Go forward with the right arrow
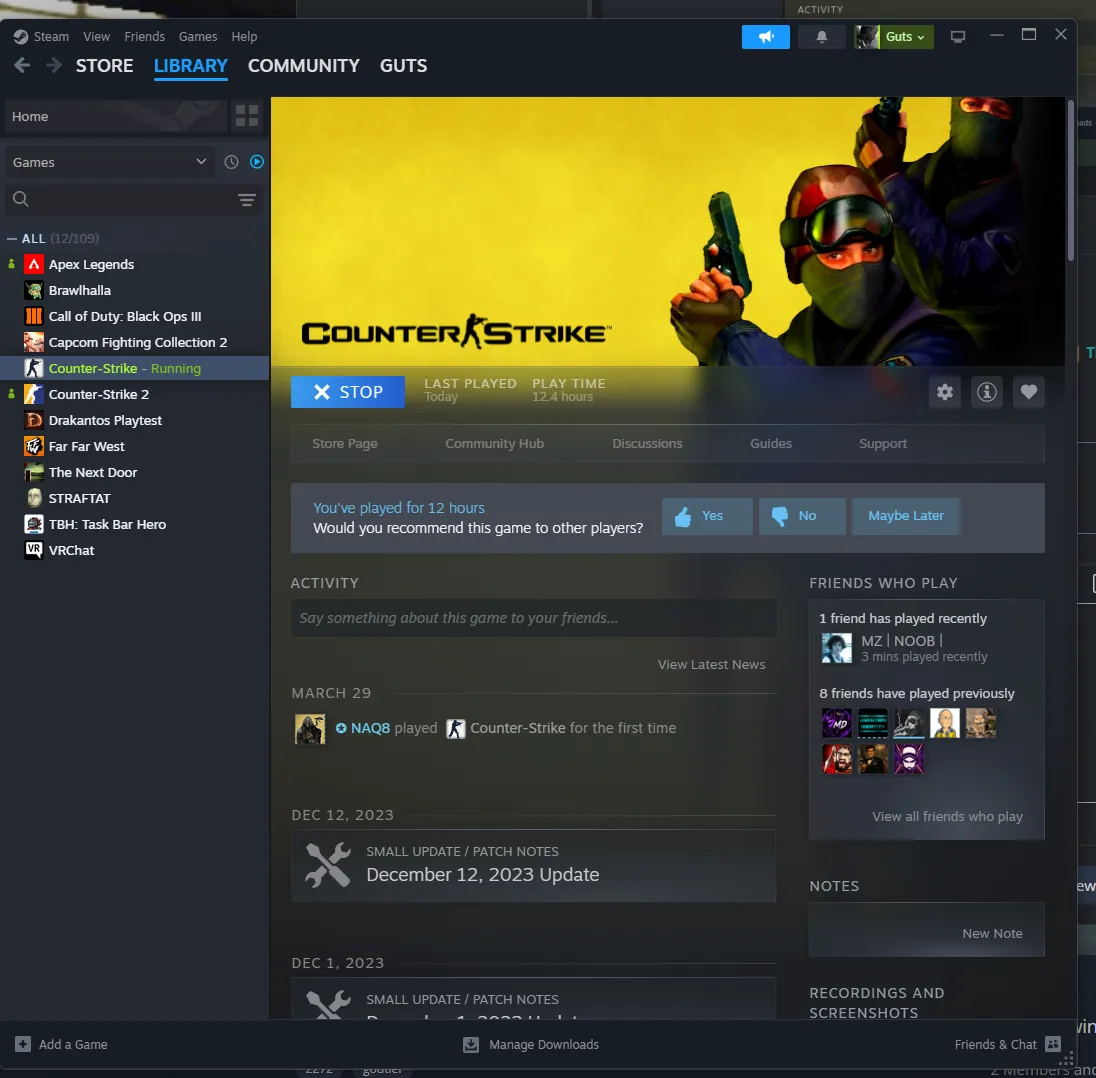1096x1078 pixels. 53,66
